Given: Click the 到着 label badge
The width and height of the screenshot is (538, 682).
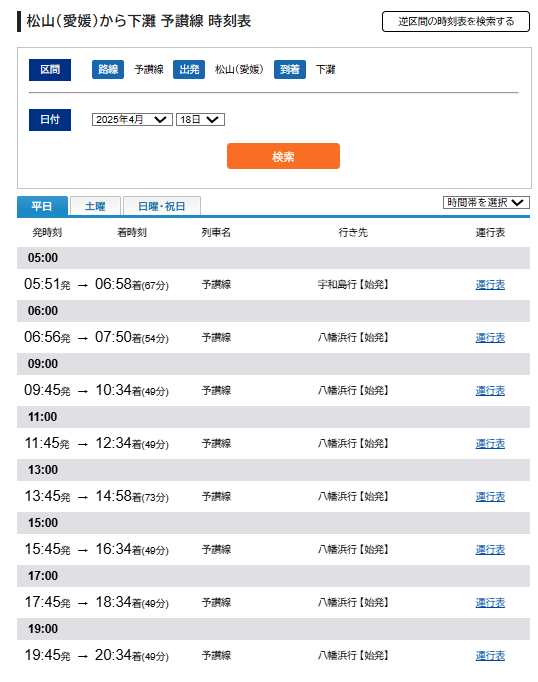Looking at the screenshot, I should pyautogui.click(x=290, y=70).
